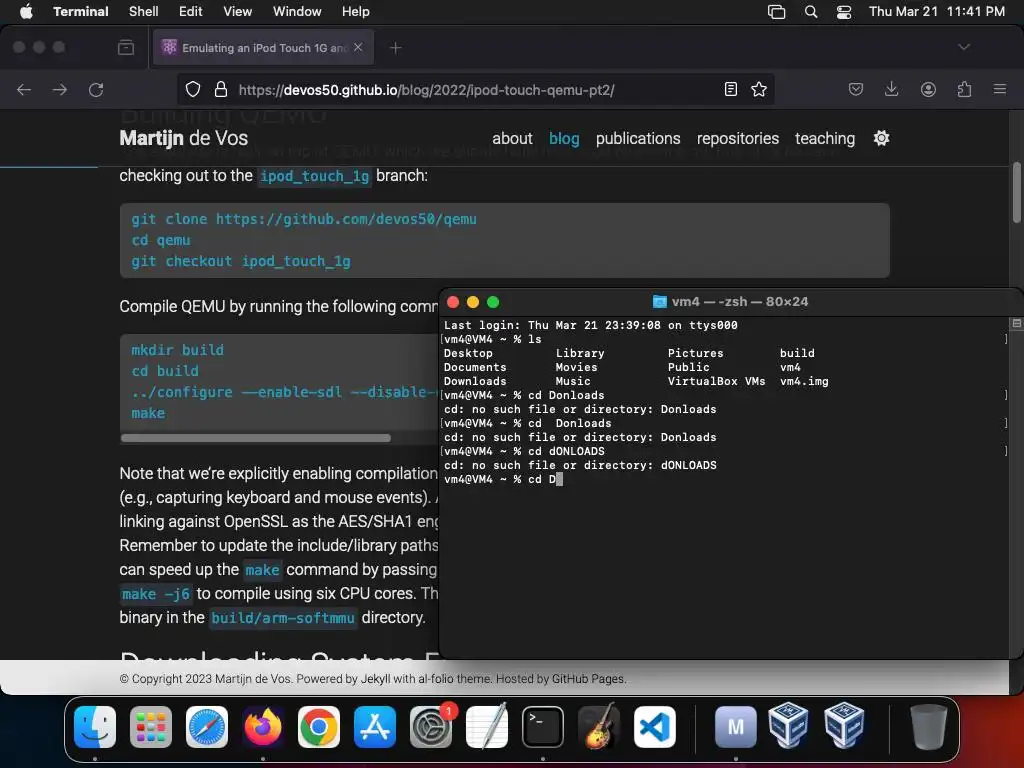
Task: Click 'Downloads' in the Terminal ls output
Action: 475,381
